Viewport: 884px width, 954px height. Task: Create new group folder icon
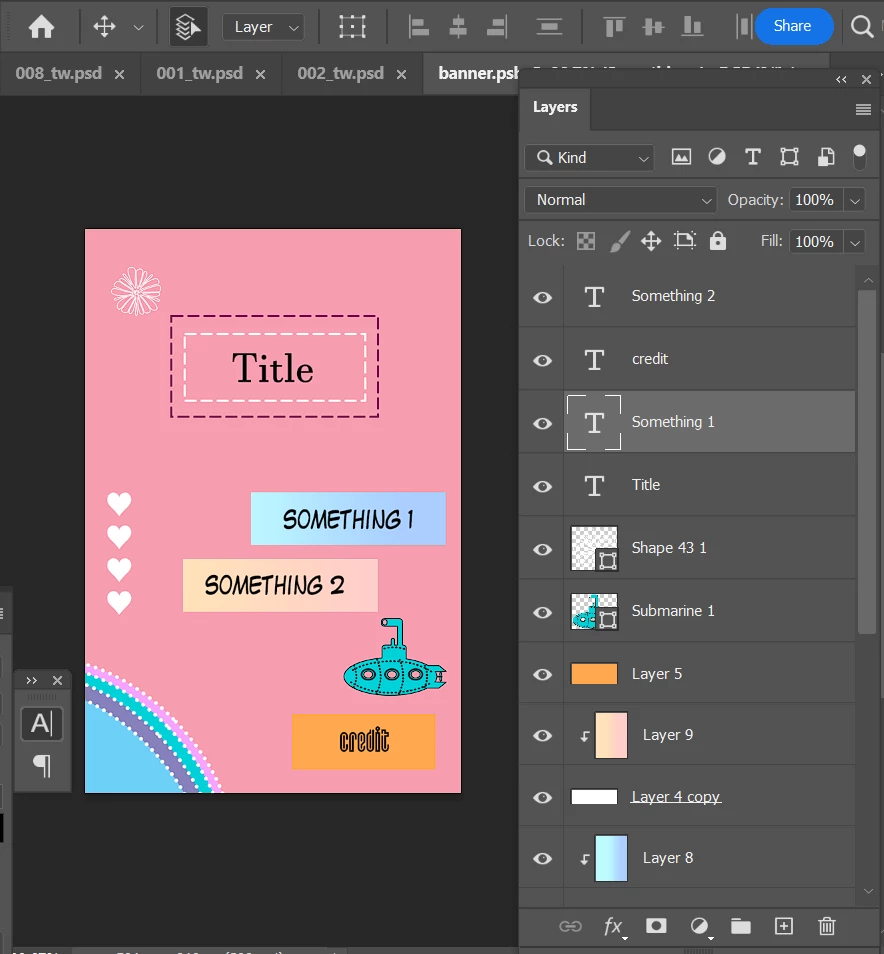point(740,926)
